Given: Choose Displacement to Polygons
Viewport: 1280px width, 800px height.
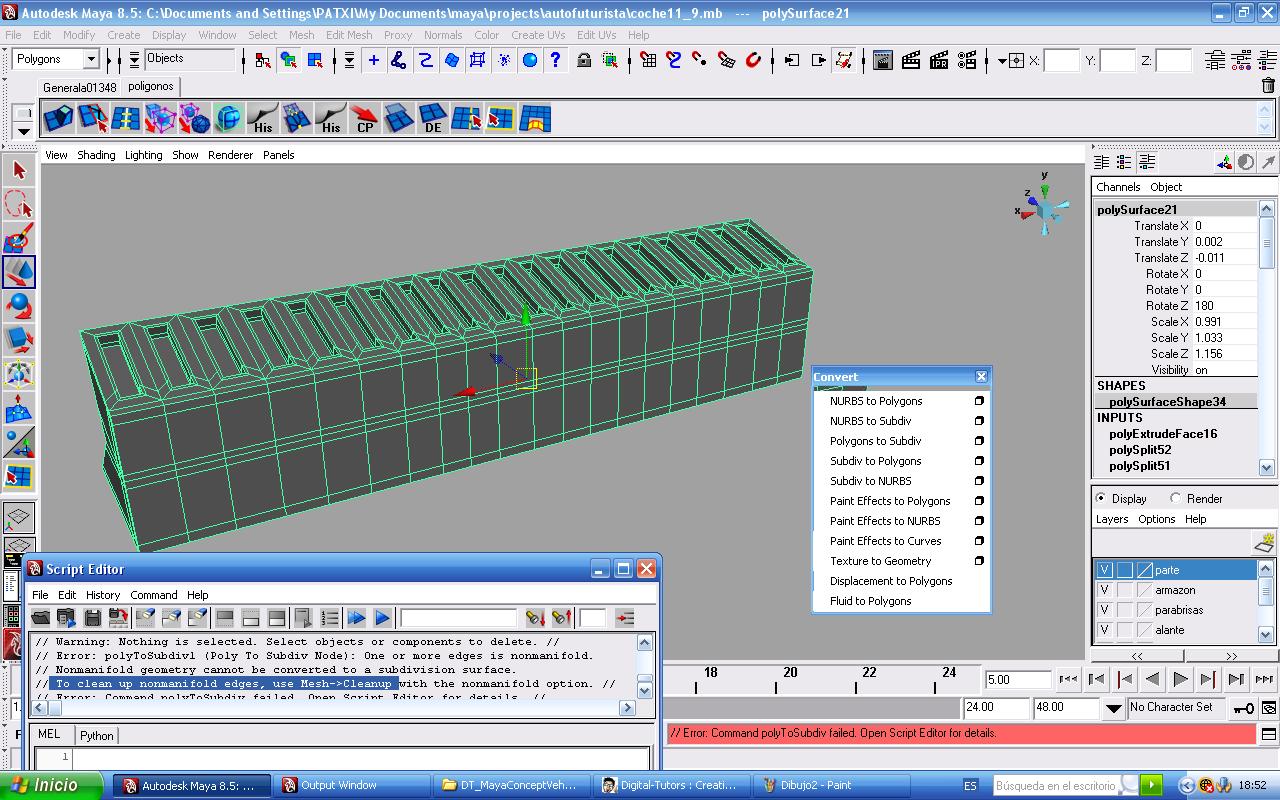Looking at the screenshot, I should [891, 581].
